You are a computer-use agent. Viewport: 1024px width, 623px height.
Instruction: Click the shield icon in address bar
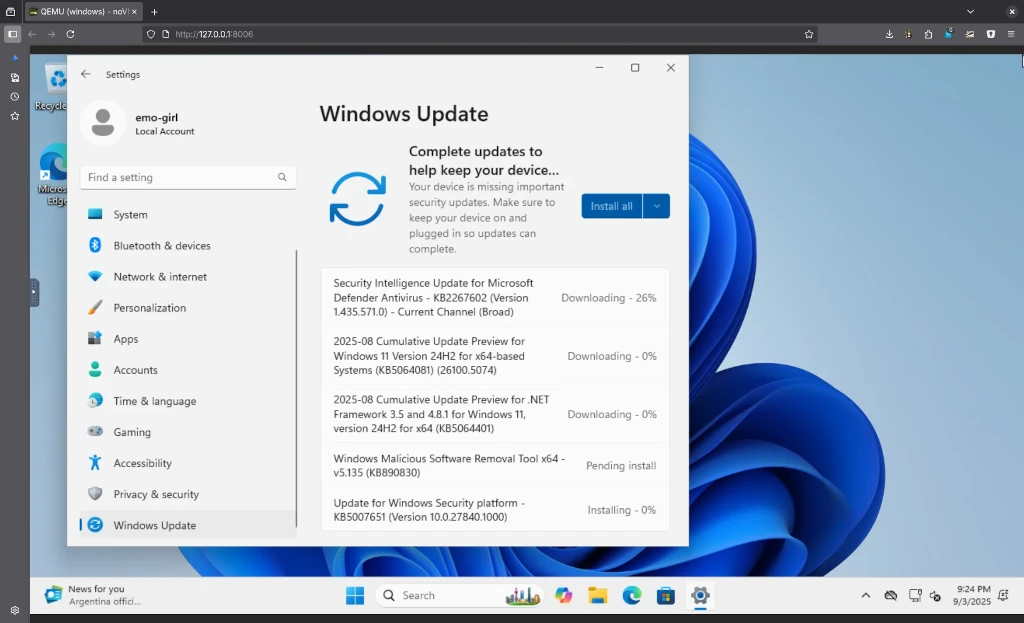coord(150,34)
